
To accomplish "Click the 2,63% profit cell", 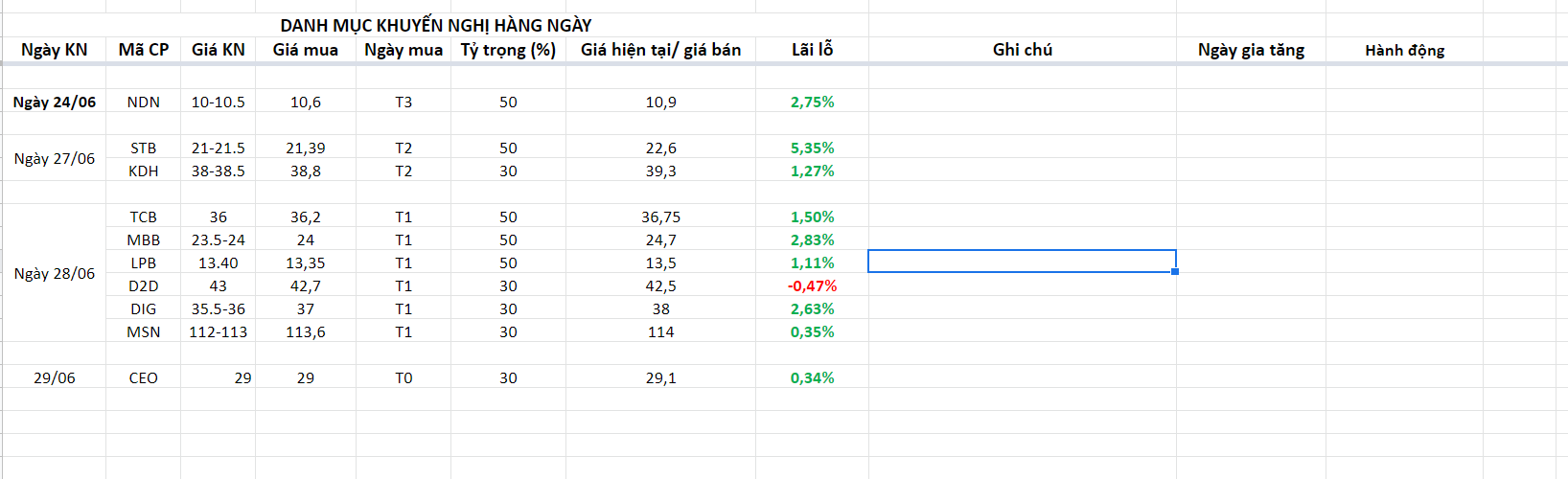I will point(813,308).
